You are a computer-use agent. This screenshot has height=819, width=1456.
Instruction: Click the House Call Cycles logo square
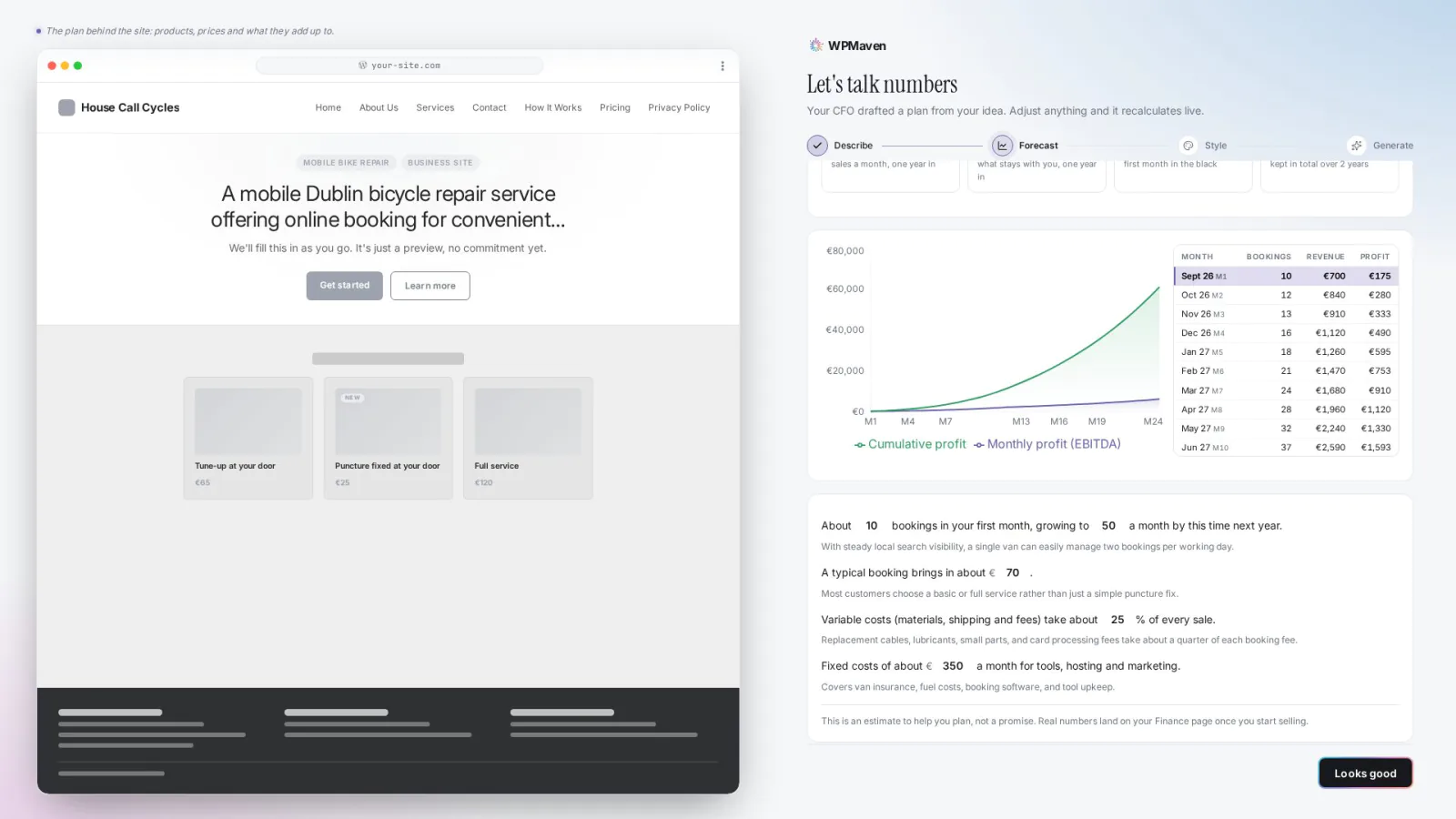point(66,107)
